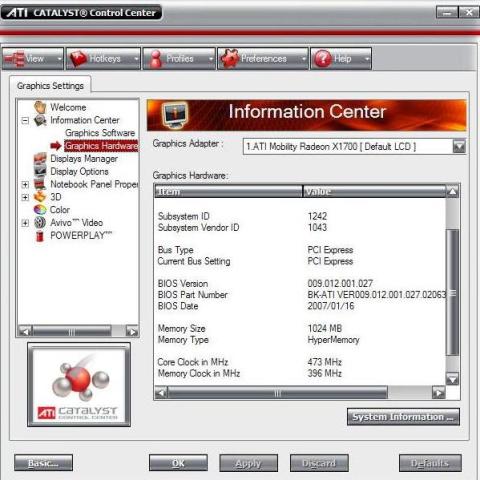Click the Color wheel icon
The height and width of the screenshot is (480, 480).
40,210
